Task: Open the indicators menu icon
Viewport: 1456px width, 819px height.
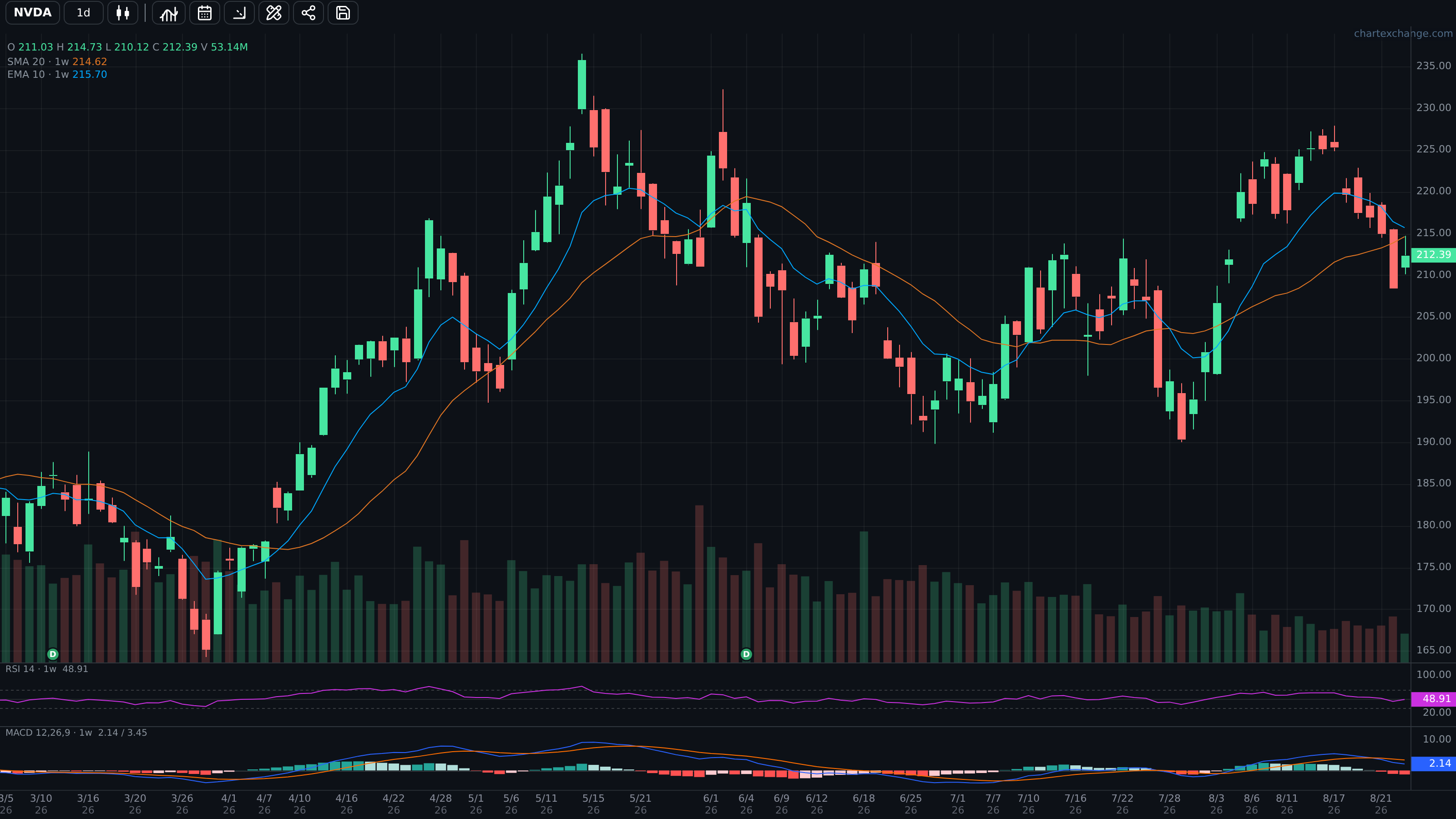Action: coord(168,12)
